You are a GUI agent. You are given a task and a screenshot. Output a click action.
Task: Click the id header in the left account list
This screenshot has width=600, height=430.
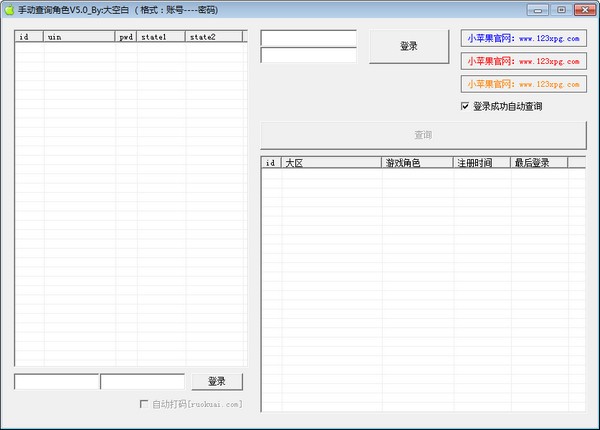pyautogui.click(x=29, y=37)
